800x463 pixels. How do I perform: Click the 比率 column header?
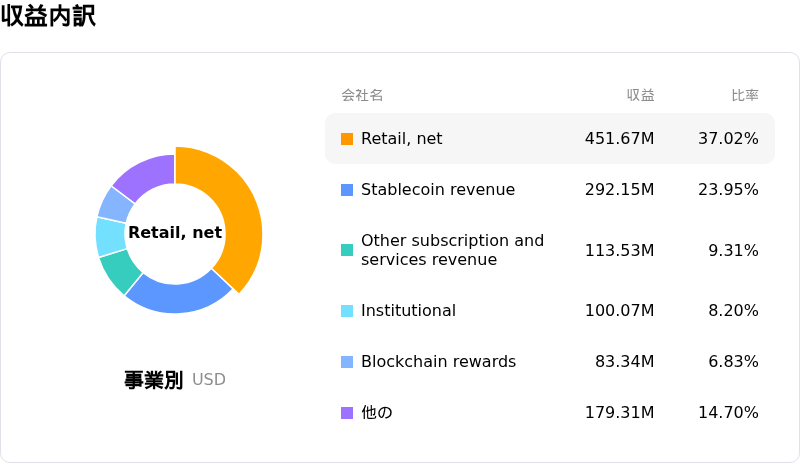pos(745,95)
